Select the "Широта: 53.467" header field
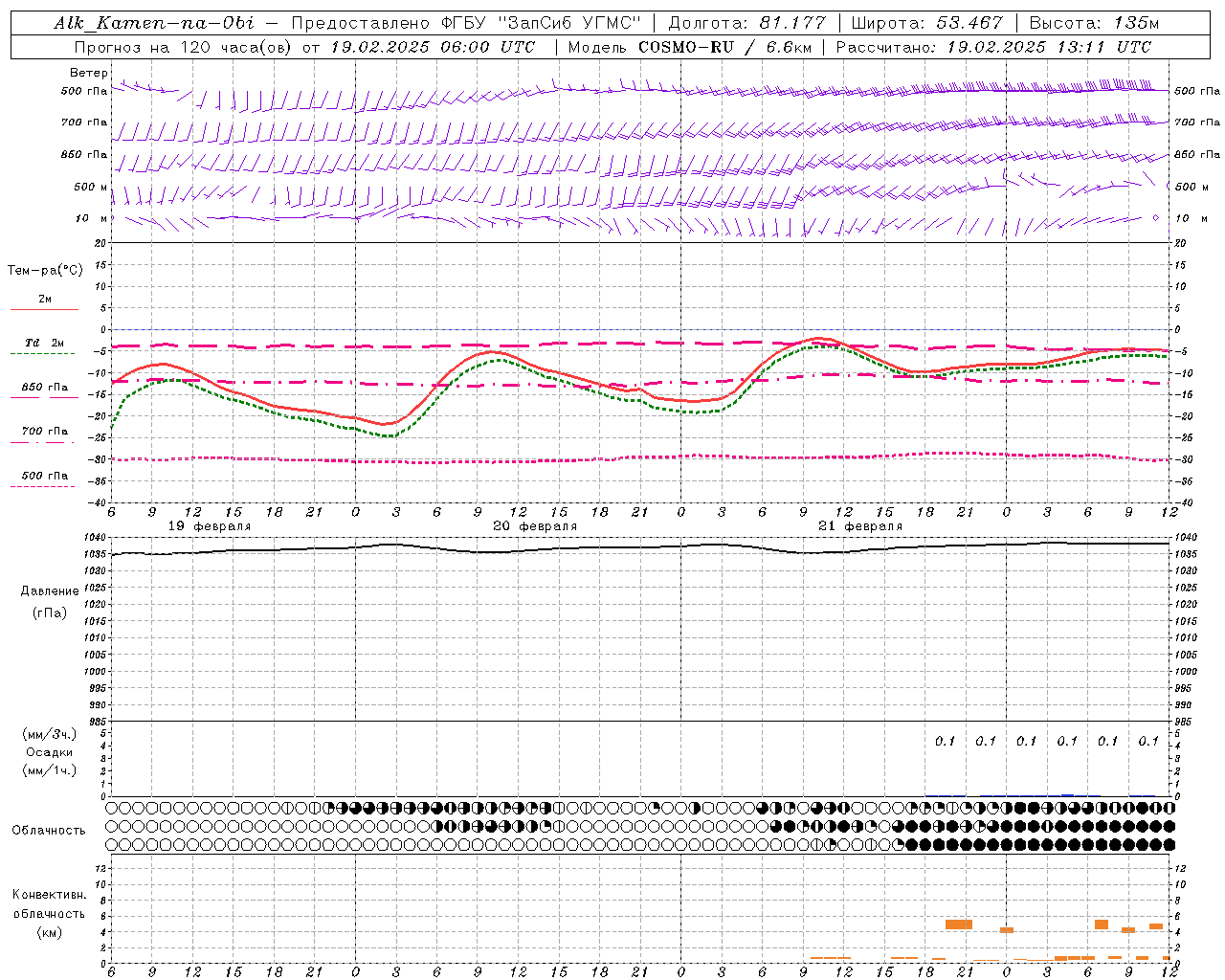 tap(926, 23)
